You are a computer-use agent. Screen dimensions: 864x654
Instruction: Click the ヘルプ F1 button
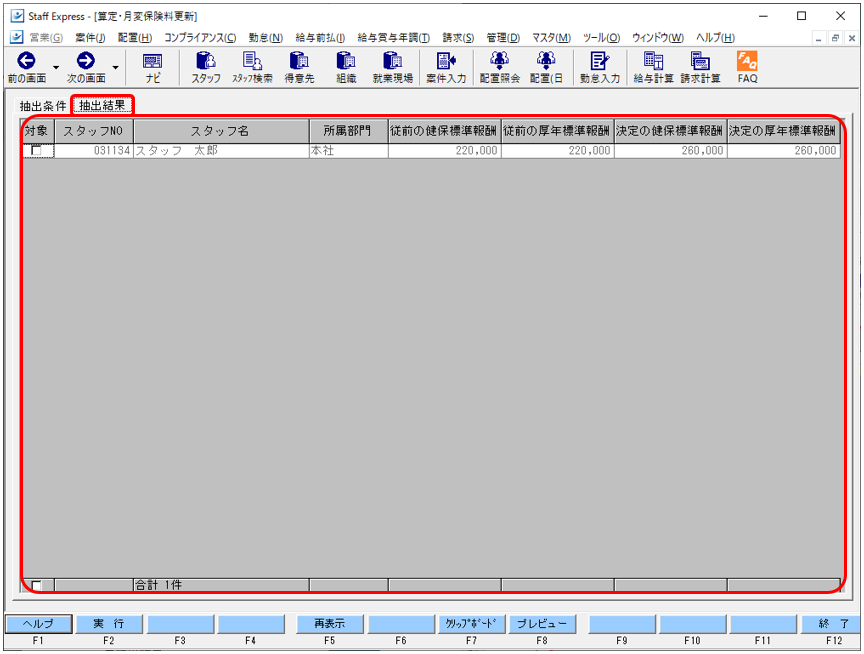click(38, 624)
